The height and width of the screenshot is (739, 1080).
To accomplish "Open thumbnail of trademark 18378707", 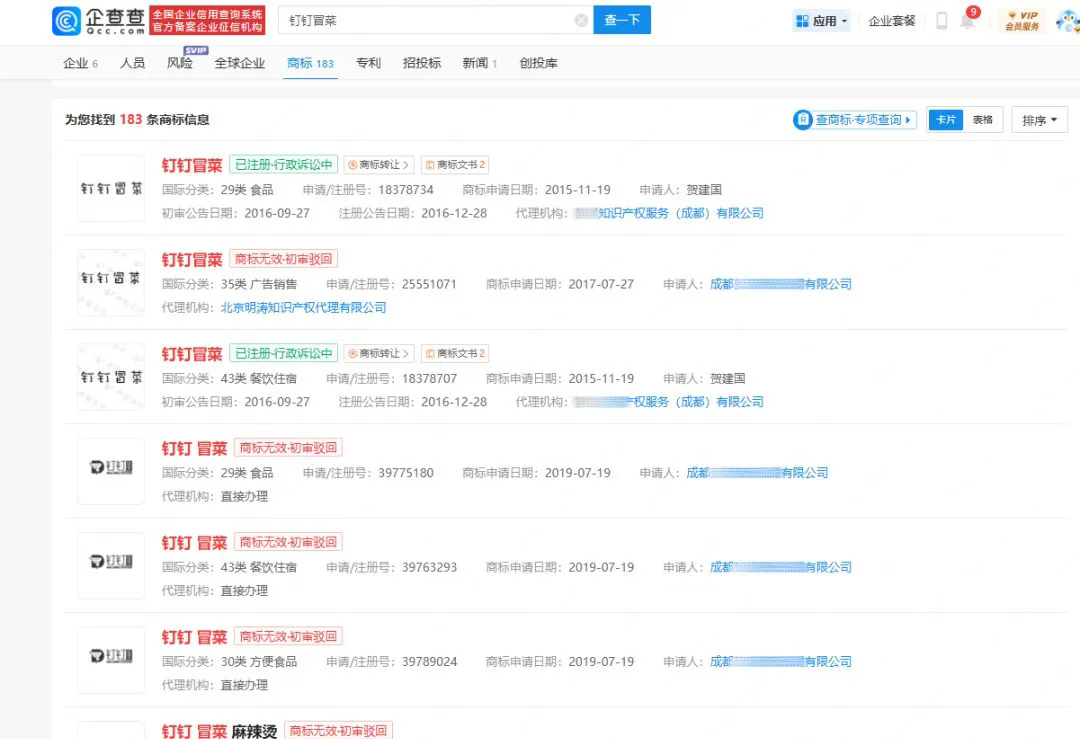I will point(111,377).
